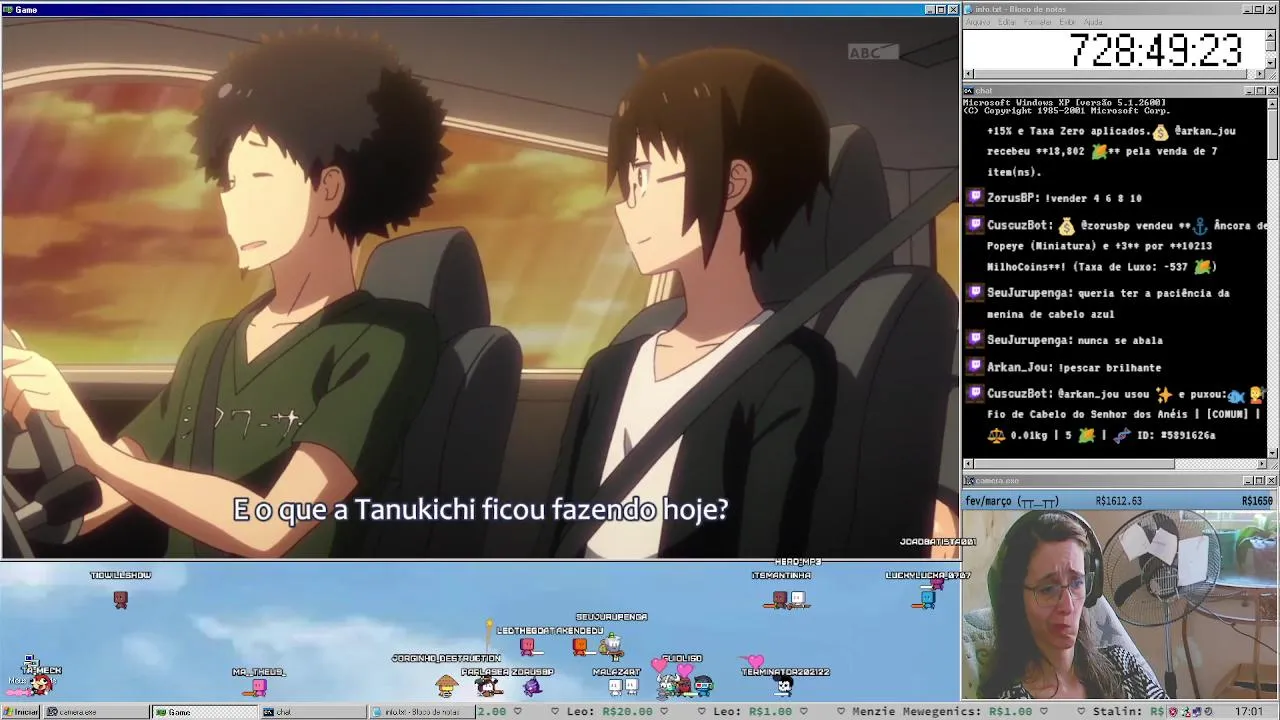
Task: Click the 'Menzie Mewegenics' donation ticker entry
Action: (x=942, y=712)
